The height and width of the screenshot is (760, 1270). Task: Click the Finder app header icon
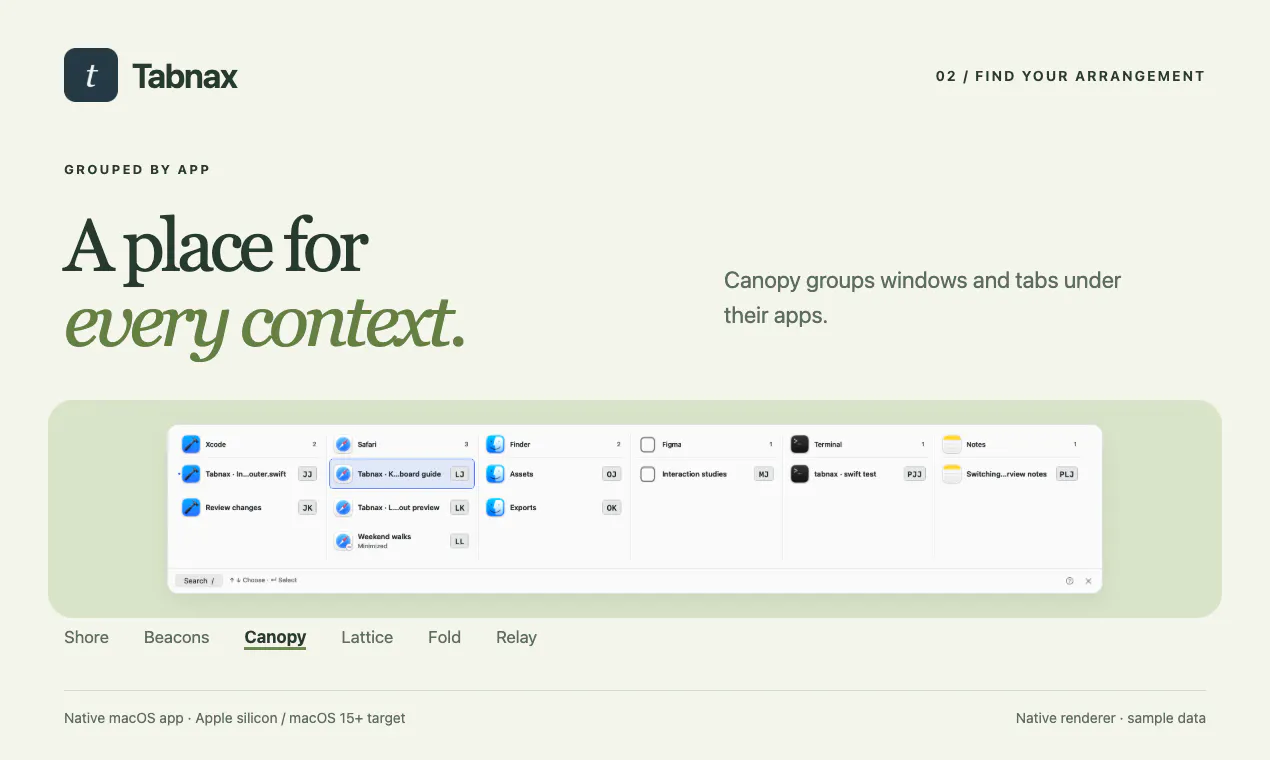click(x=495, y=444)
